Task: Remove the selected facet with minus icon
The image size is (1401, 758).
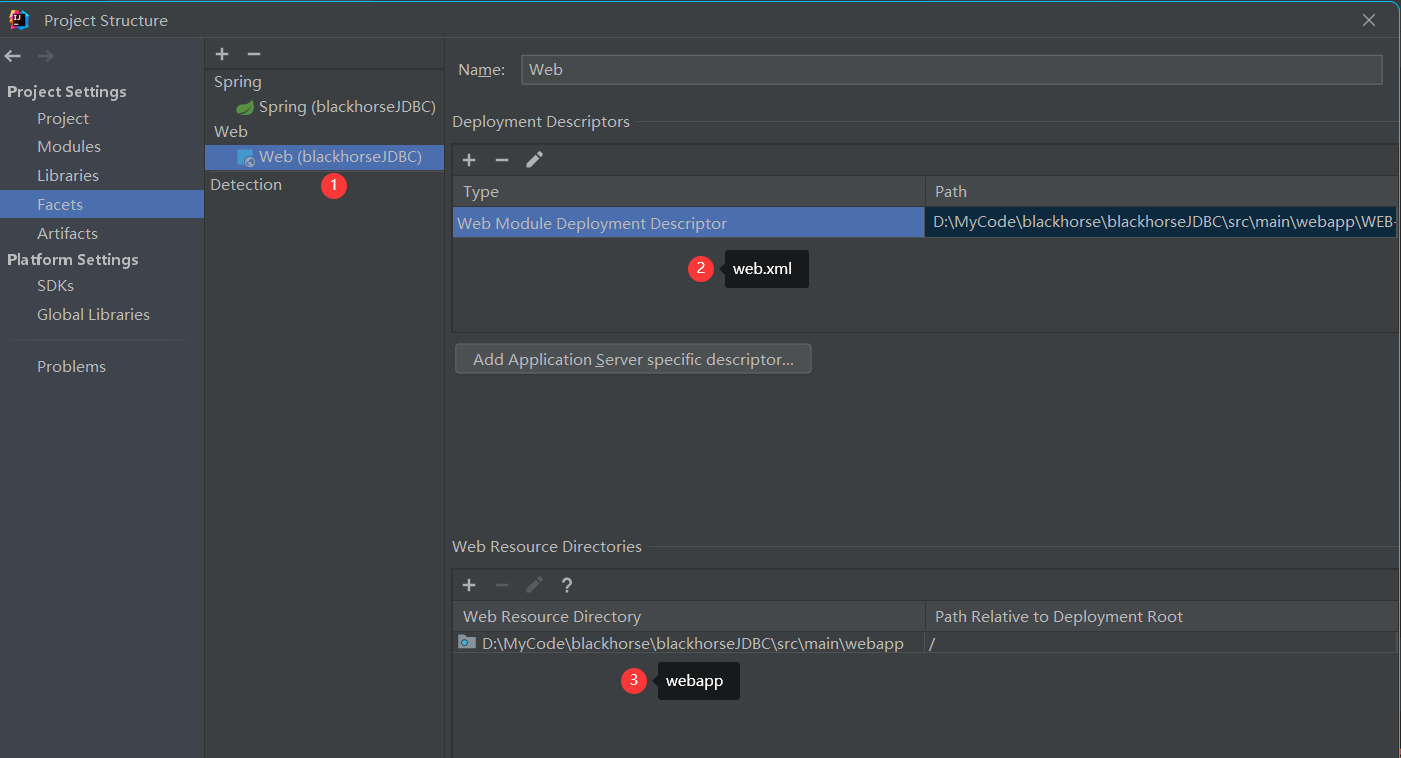Action: click(x=254, y=54)
